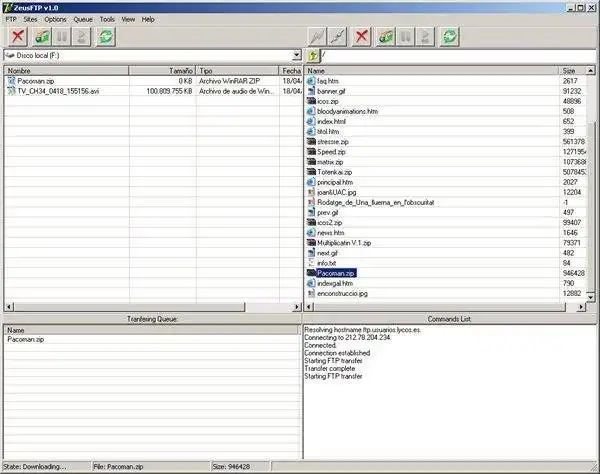Image resolution: width=600 pixels, height=474 pixels.
Task: Click the grayed resume arrow icon in local toolbar
Action: [x=81, y=37]
